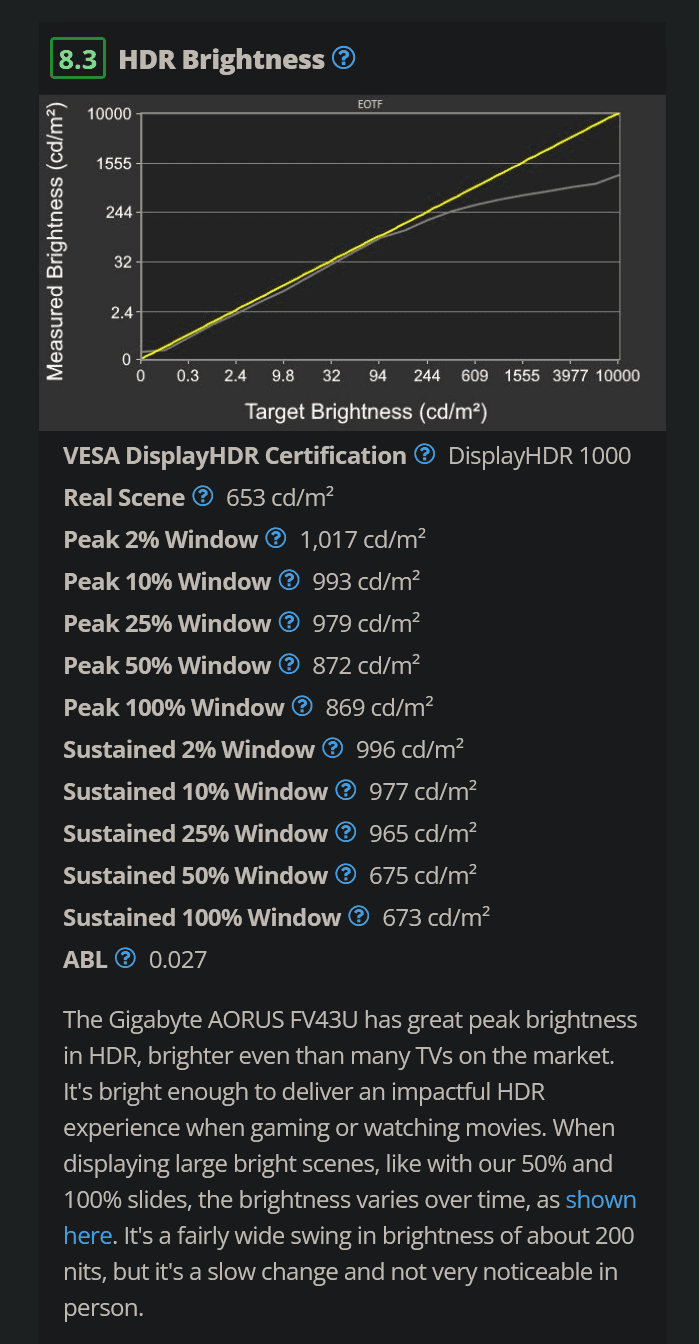This screenshot has width=699, height=1344.
Task: Click the '869 cd/m²' value
Action: (x=379, y=708)
